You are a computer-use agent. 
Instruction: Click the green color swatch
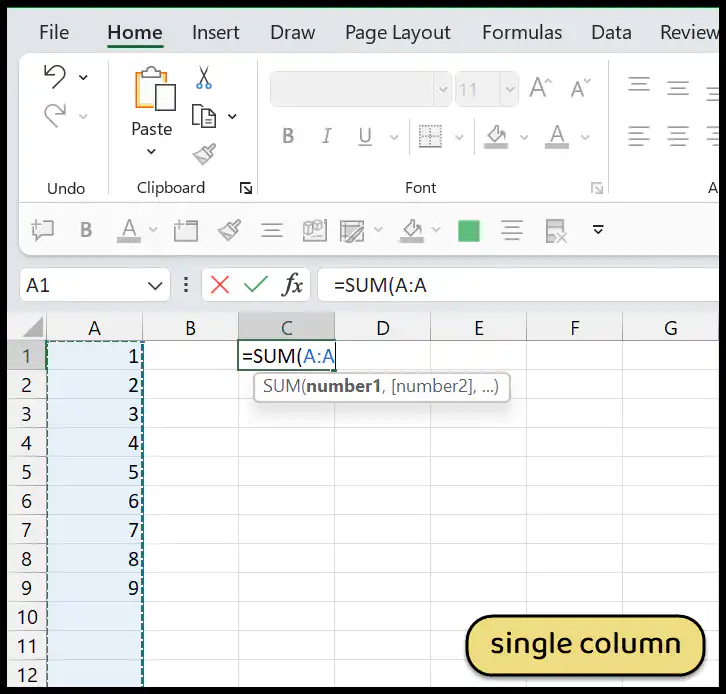tap(469, 231)
